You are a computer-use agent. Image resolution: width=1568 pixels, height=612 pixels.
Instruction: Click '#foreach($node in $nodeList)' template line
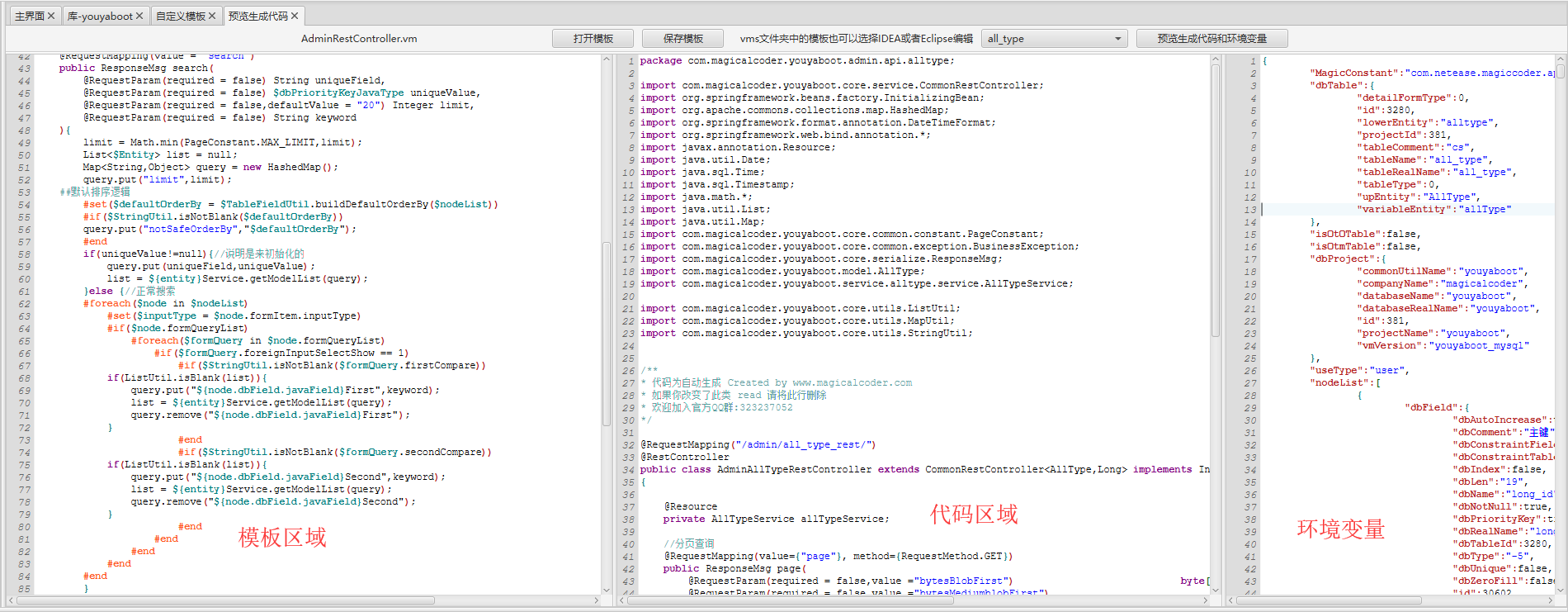pyautogui.click(x=165, y=303)
